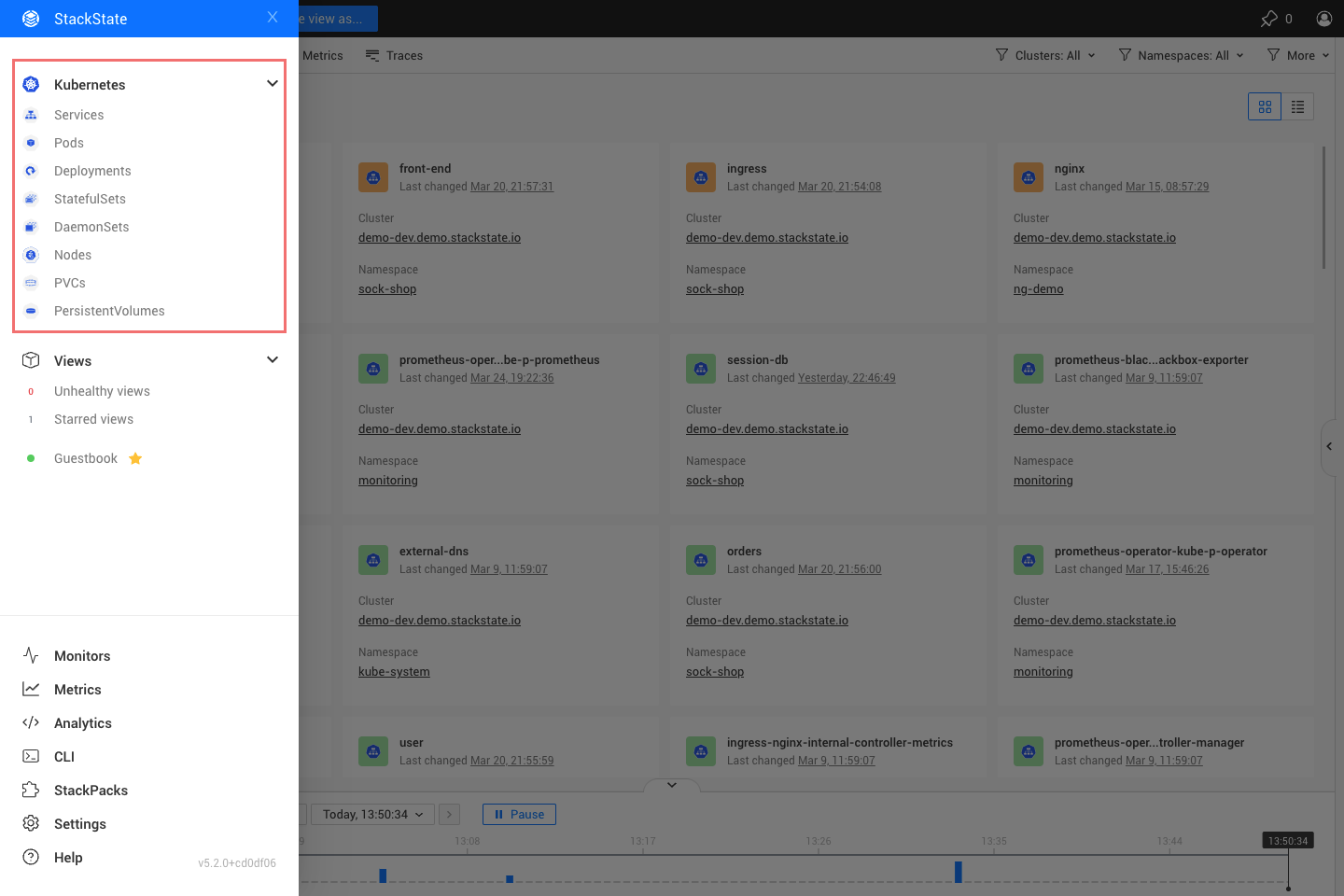This screenshot has width=1344, height=896.
Task: Pause the live timeline
Action: [x=519, y=815]
